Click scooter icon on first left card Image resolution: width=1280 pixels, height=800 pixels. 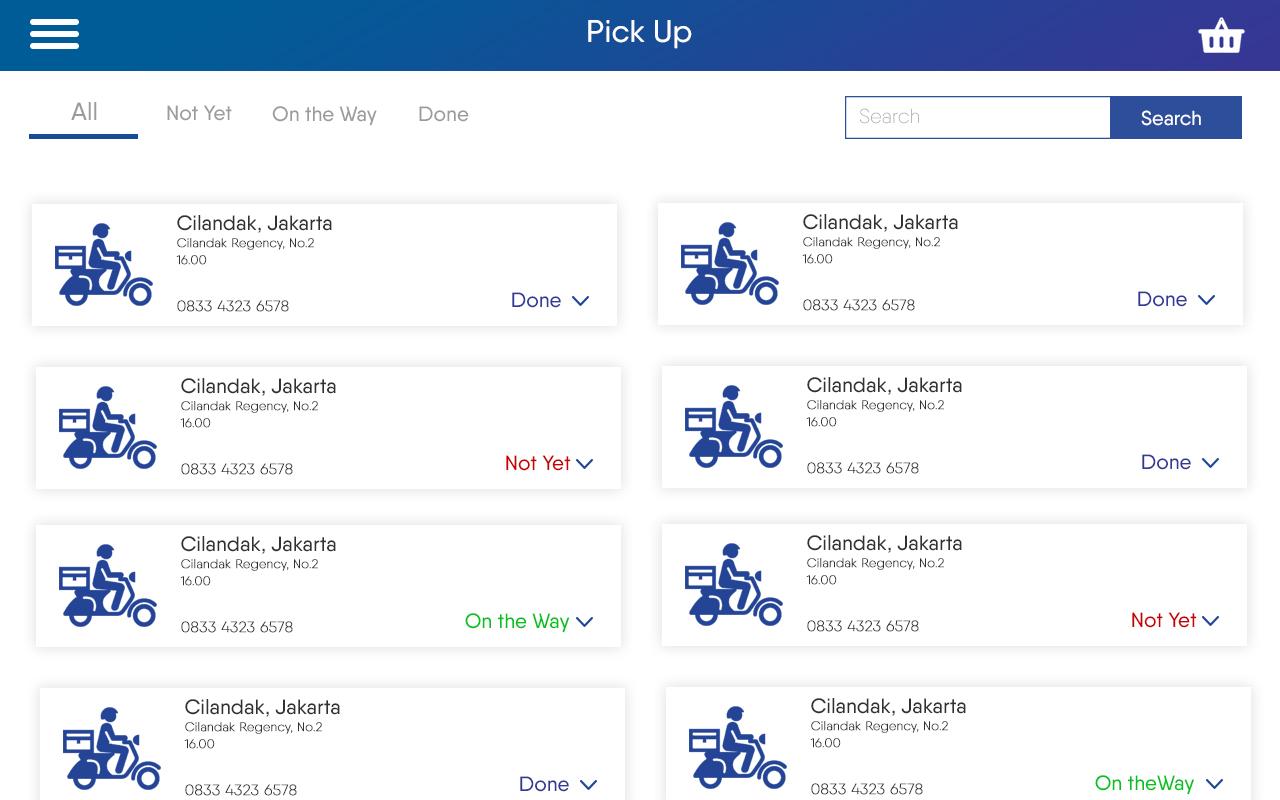coord(104,265)
